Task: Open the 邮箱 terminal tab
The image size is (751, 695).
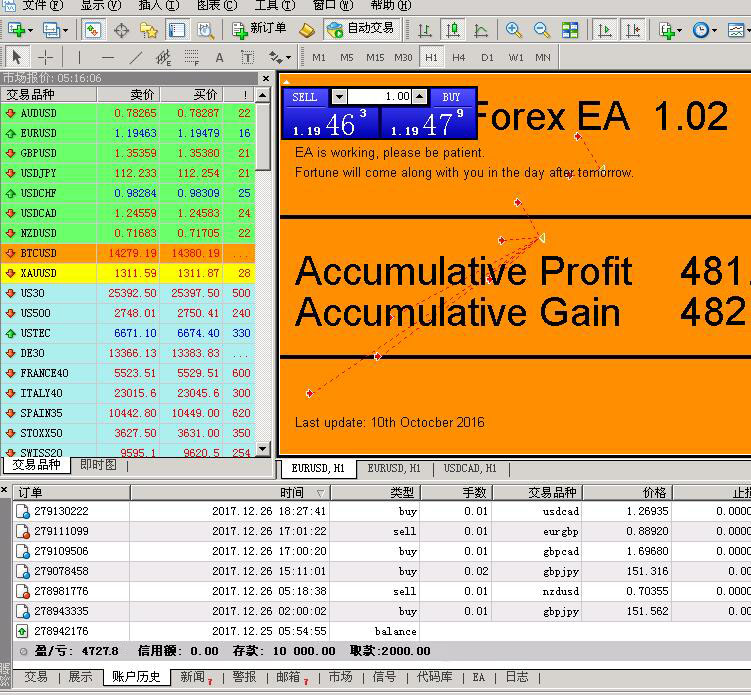Action: [x=291, y=677]
